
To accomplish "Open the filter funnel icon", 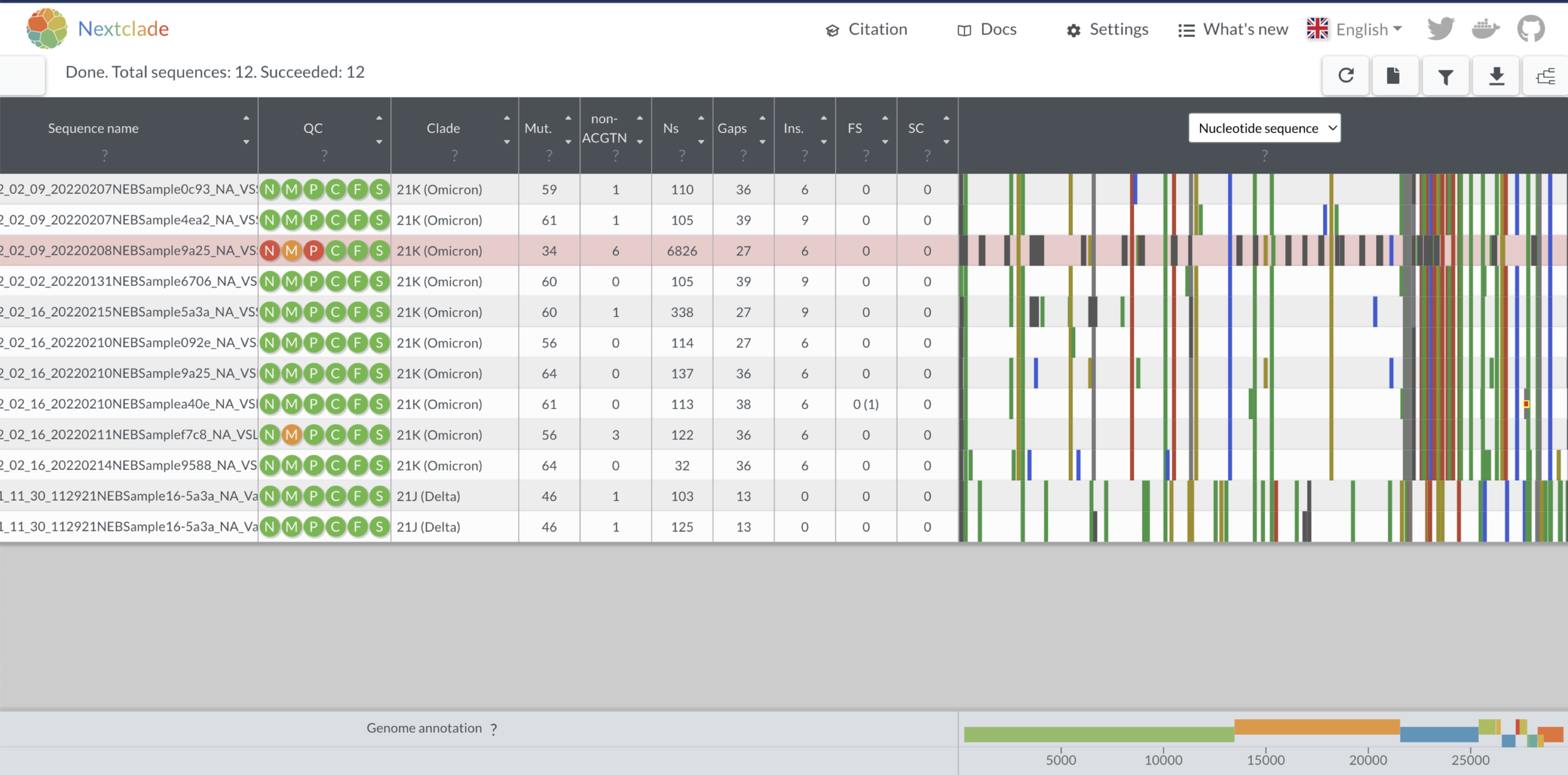I will 1446,77.
